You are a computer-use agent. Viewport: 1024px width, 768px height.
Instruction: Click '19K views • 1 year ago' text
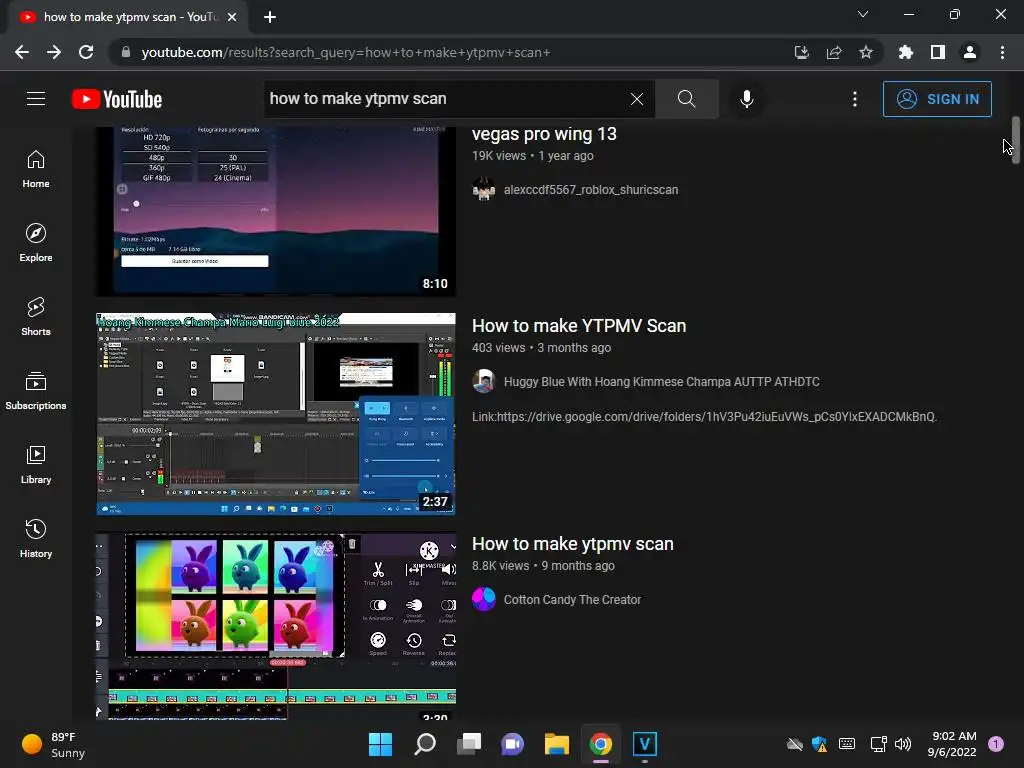tap(533, 156)
